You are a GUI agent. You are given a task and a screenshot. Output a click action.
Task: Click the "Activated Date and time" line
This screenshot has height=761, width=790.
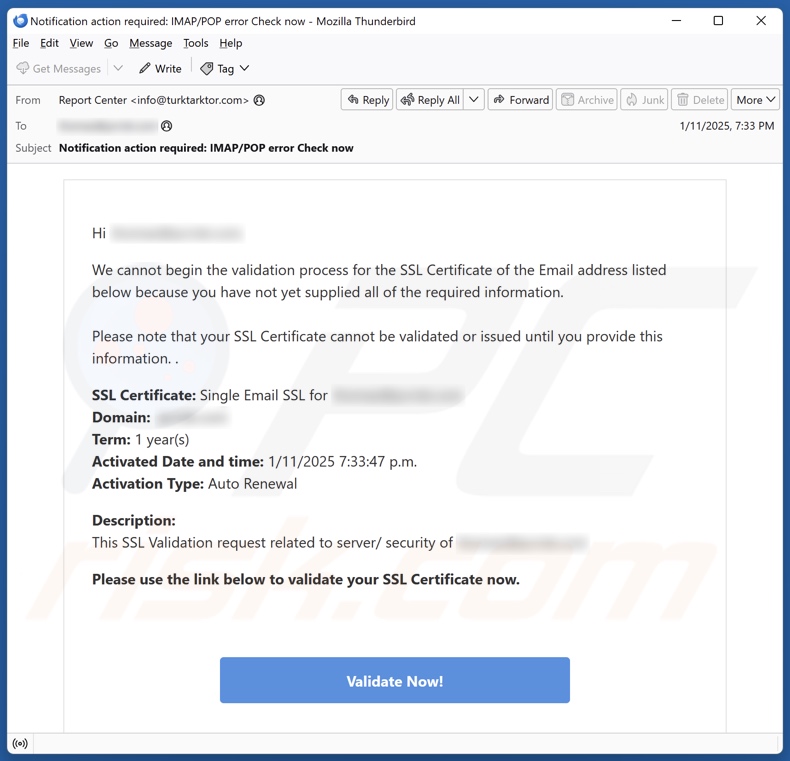(254, 462)
